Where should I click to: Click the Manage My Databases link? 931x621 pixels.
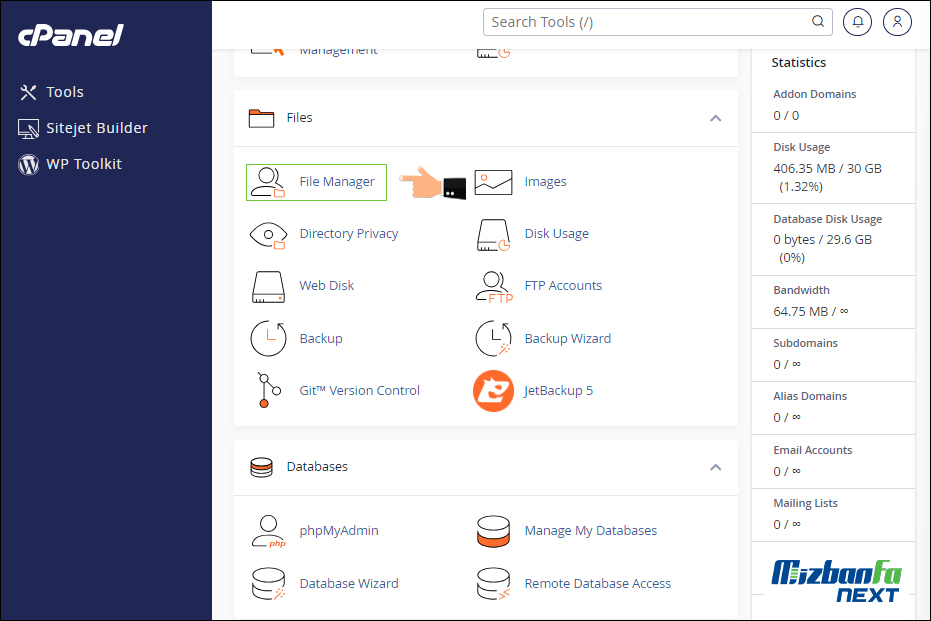tap(590, 531)
